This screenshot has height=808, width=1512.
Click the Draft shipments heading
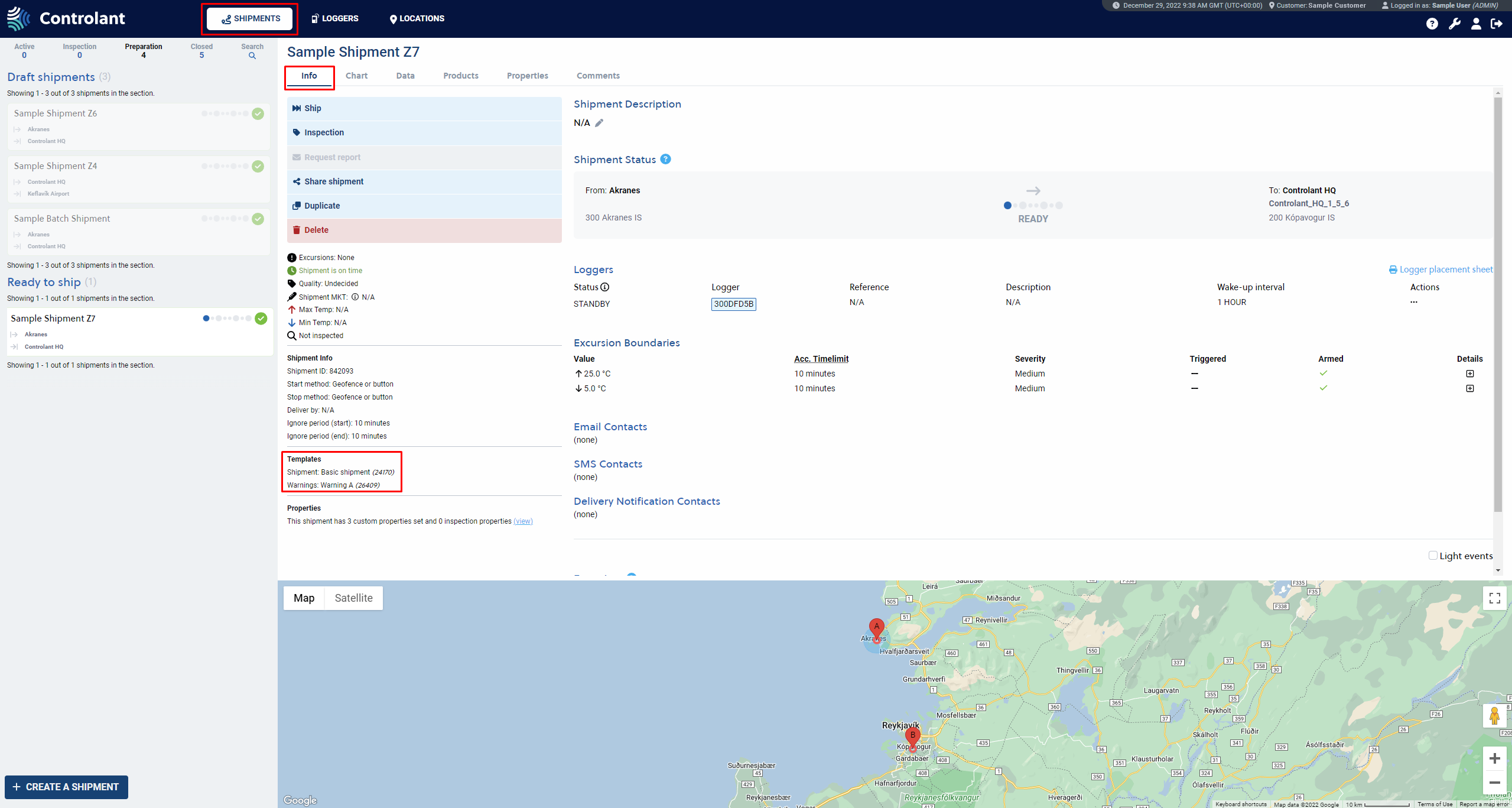point(51,77)
